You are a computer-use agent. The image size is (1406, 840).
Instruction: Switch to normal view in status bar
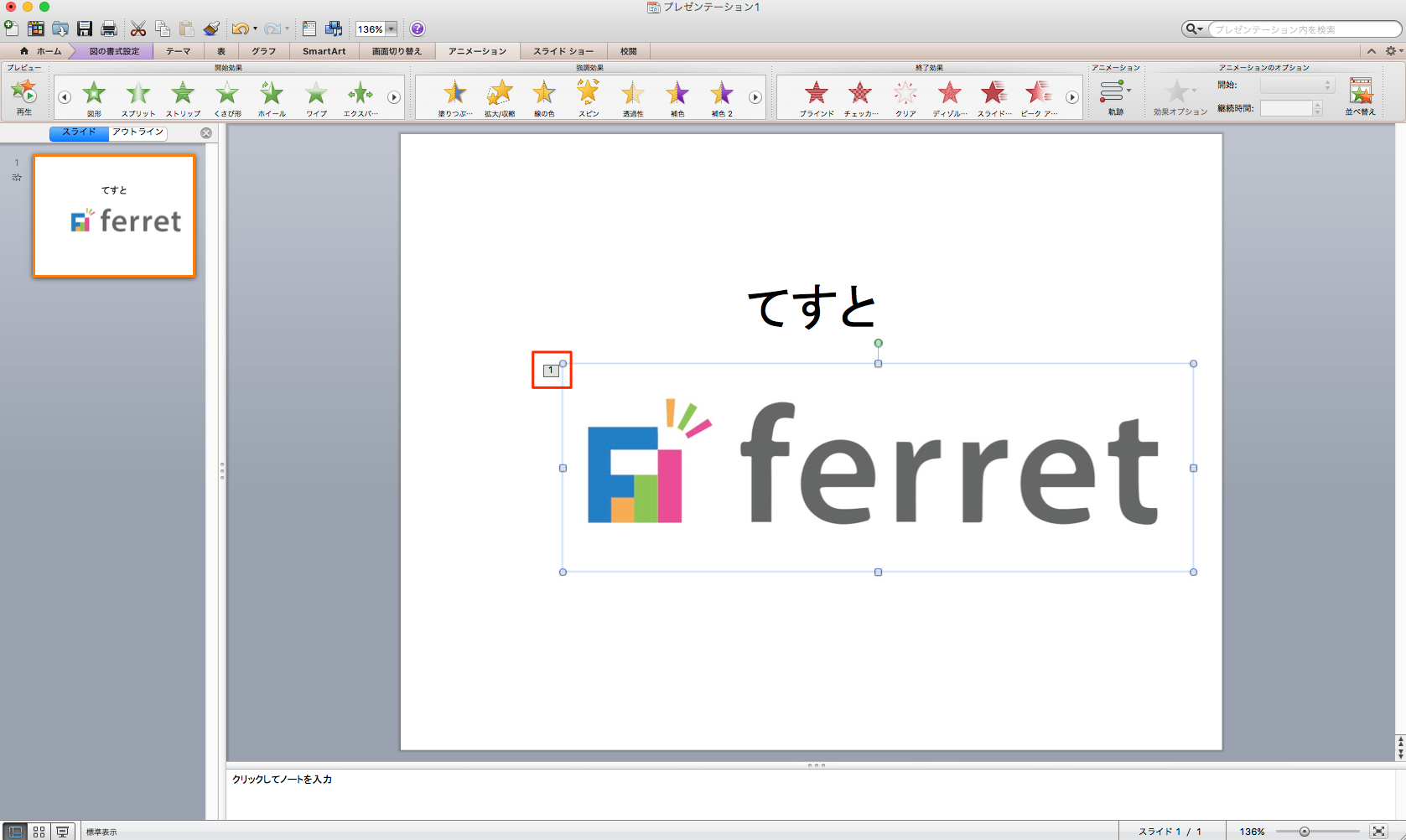[15, 832]
